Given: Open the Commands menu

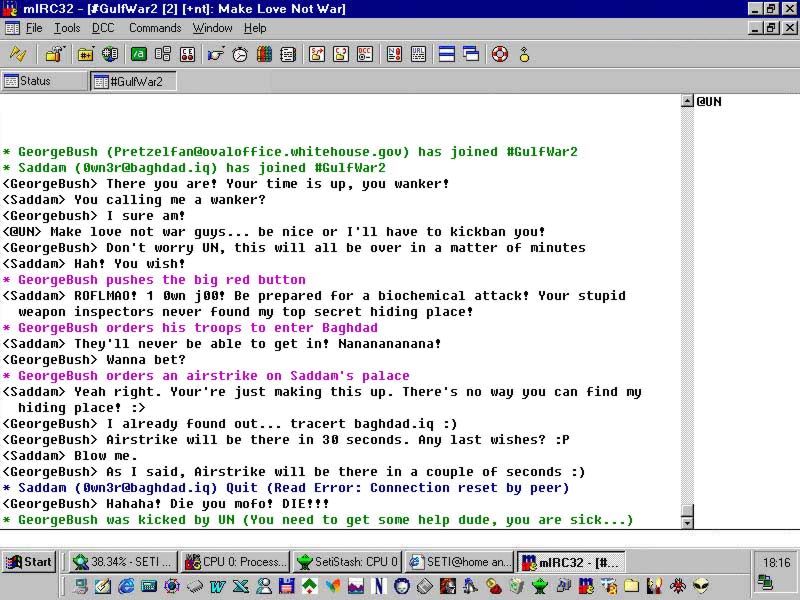Looking at the screenshot, I should pos(155,28).
